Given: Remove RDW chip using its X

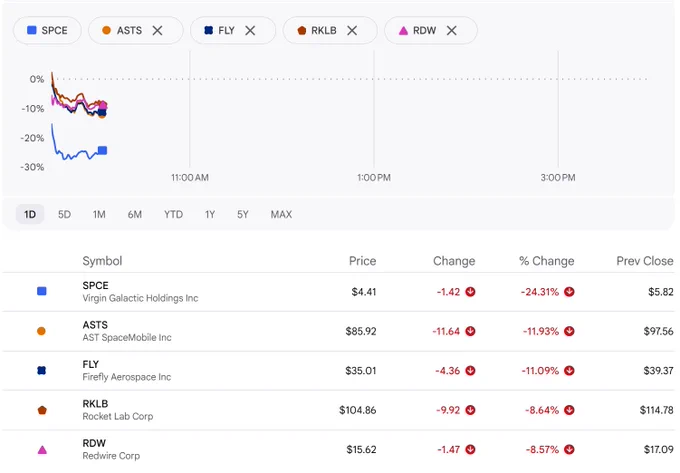Looking at the screenshot, I should pos(451,31).
